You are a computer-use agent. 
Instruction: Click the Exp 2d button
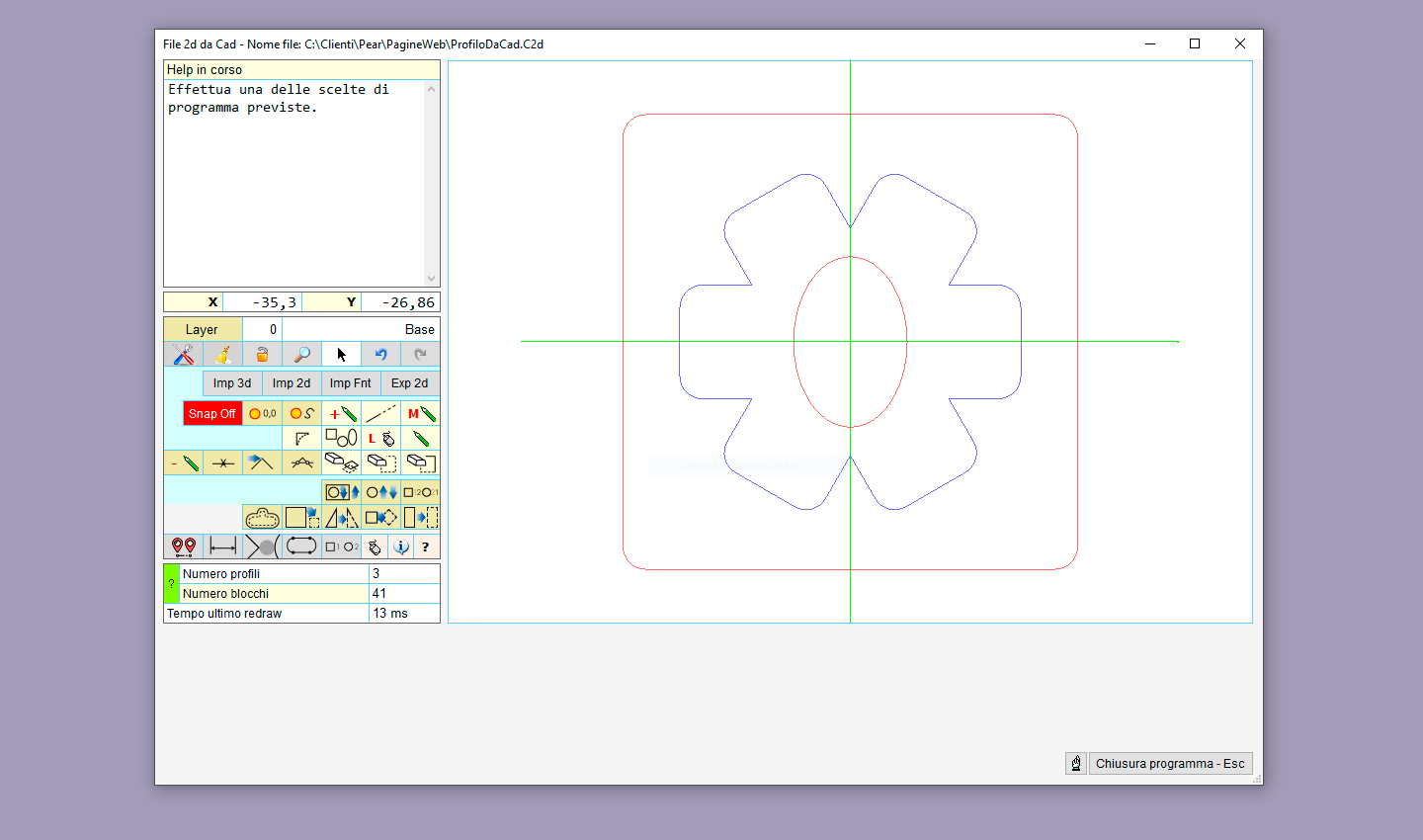(410, 383)
